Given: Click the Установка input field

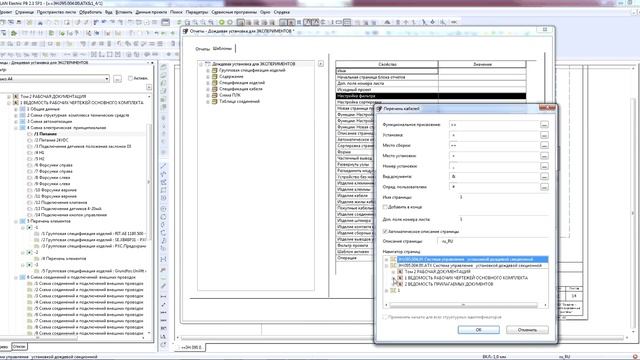Looking at the screenshot, I should [494, 135].
